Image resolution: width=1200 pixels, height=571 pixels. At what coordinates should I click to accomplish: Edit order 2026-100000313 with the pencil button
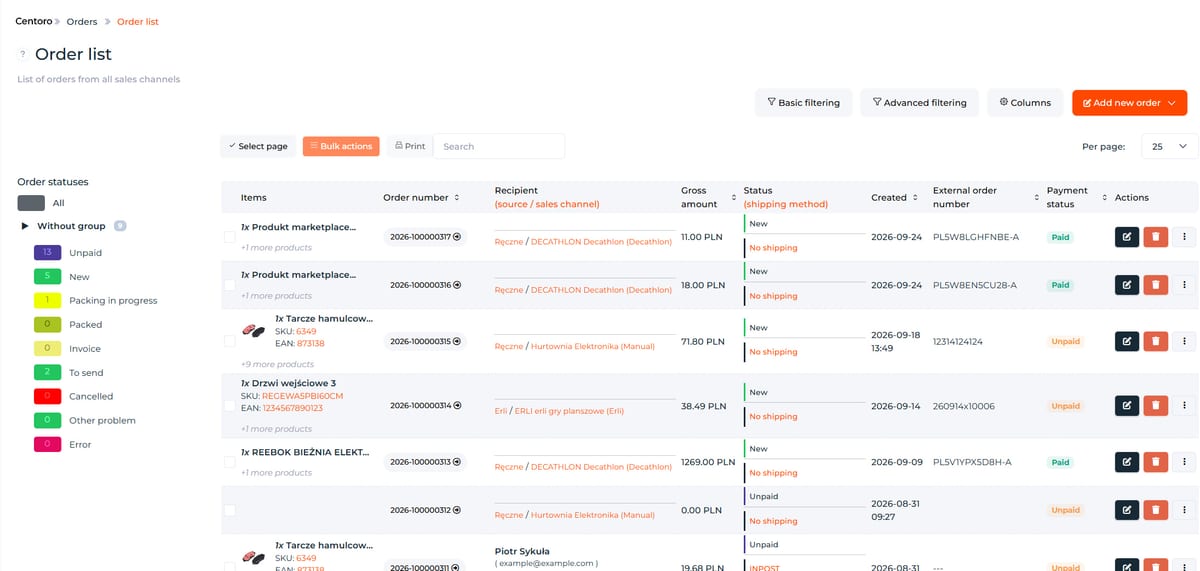pyautogui.click(x=1127, y=462)
